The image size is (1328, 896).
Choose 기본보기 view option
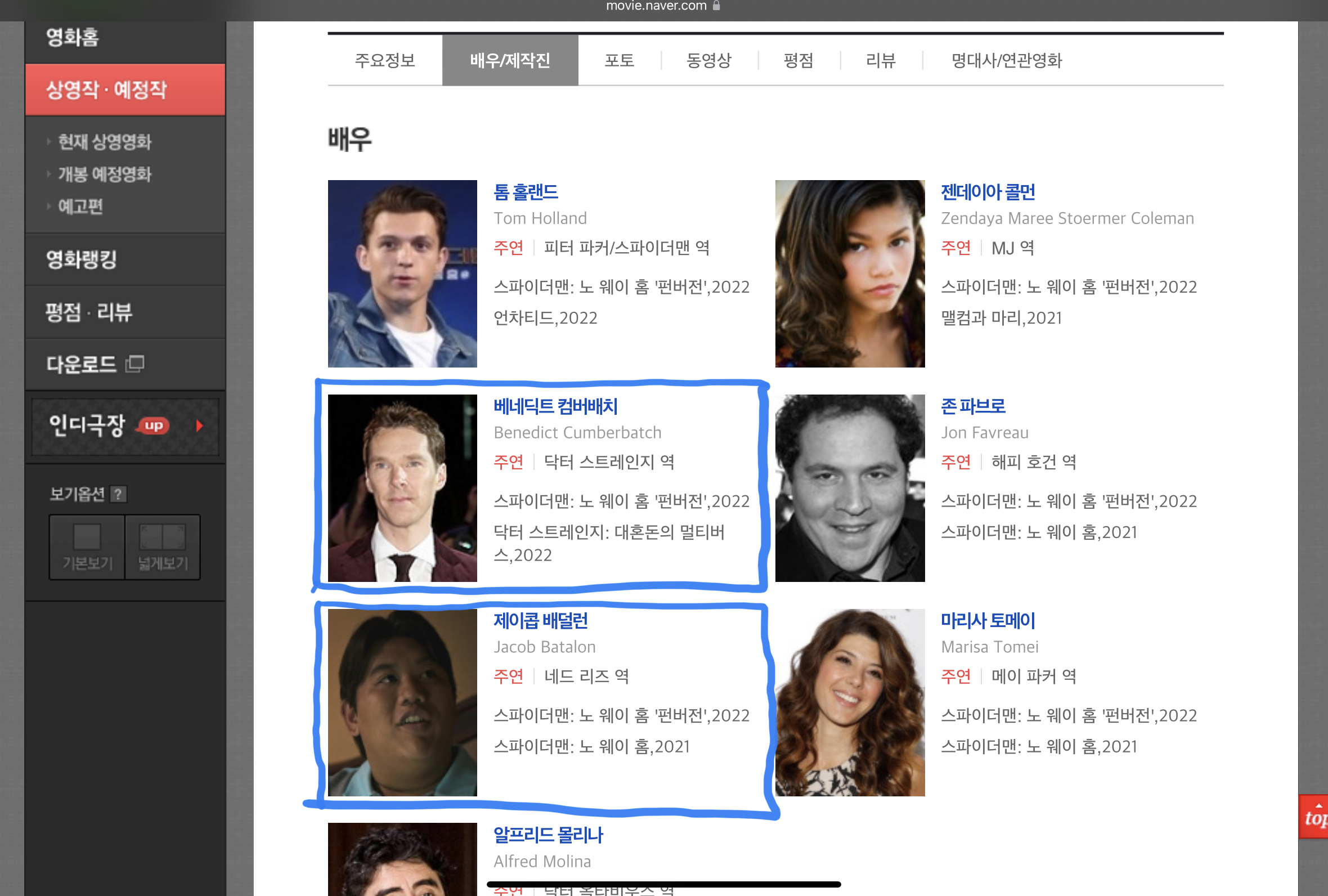point(87,548)
